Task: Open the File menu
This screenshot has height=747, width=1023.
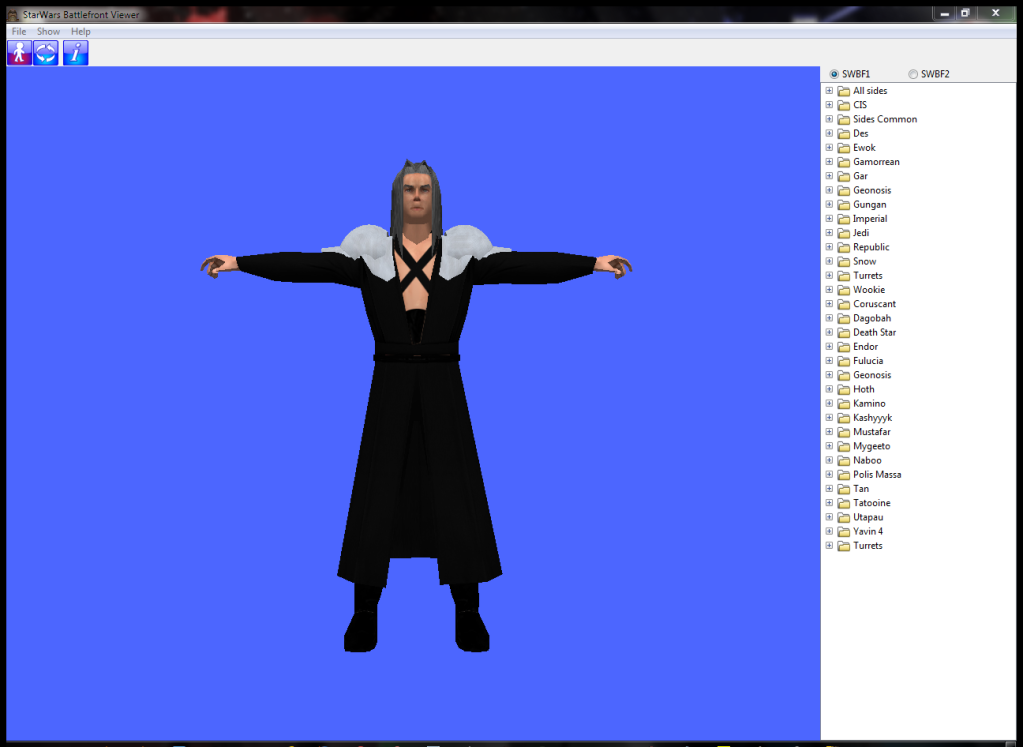Action: (x=19, y=31)
